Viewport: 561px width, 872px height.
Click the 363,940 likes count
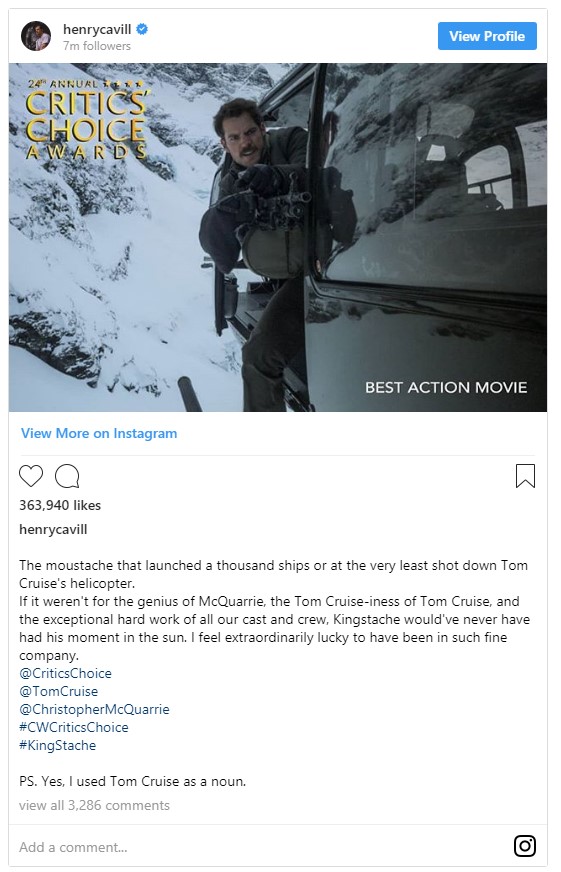pos(60,506)
